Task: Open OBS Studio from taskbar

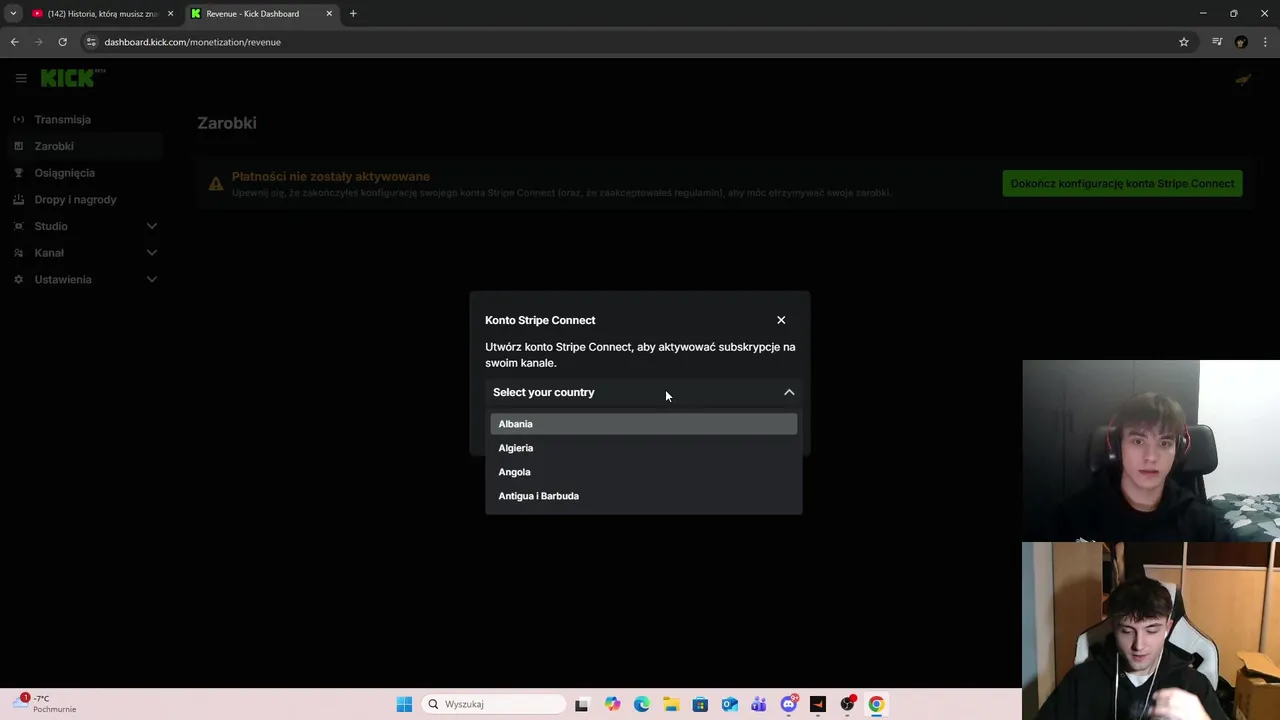Action: 847,704
